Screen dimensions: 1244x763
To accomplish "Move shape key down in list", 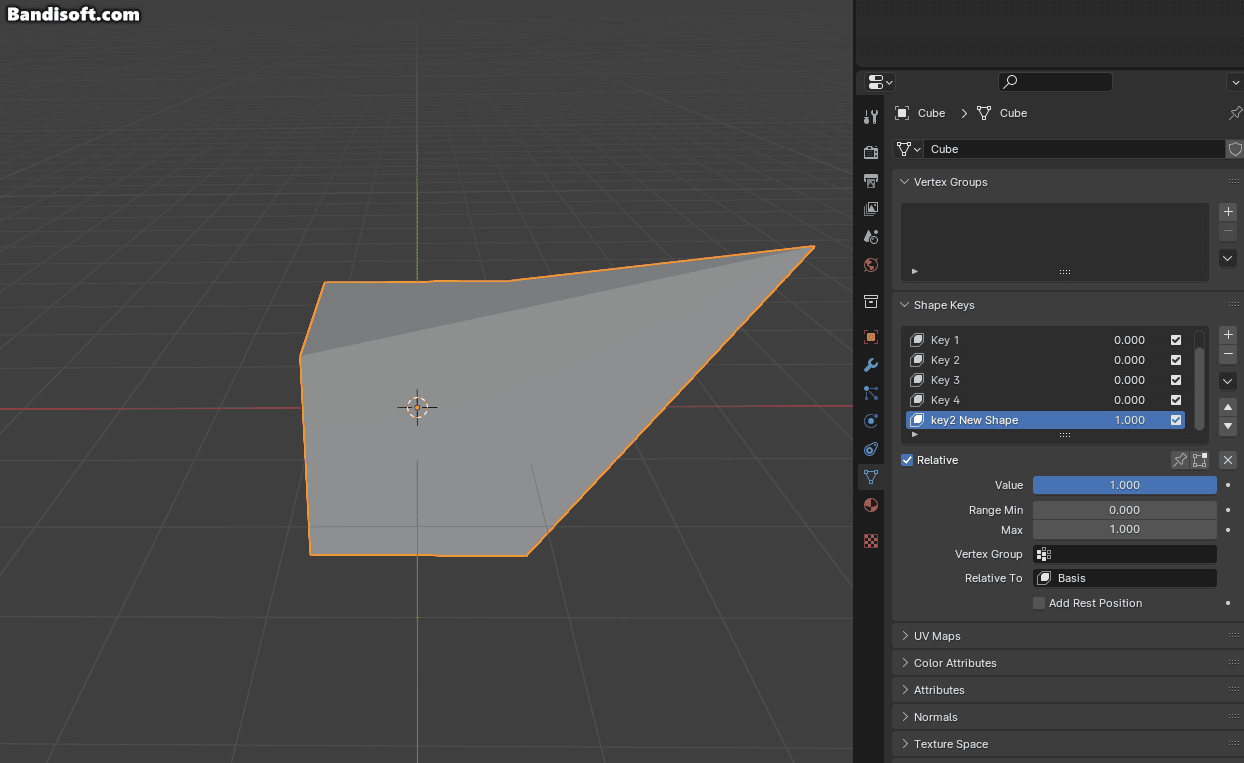I will point(1229,427).
